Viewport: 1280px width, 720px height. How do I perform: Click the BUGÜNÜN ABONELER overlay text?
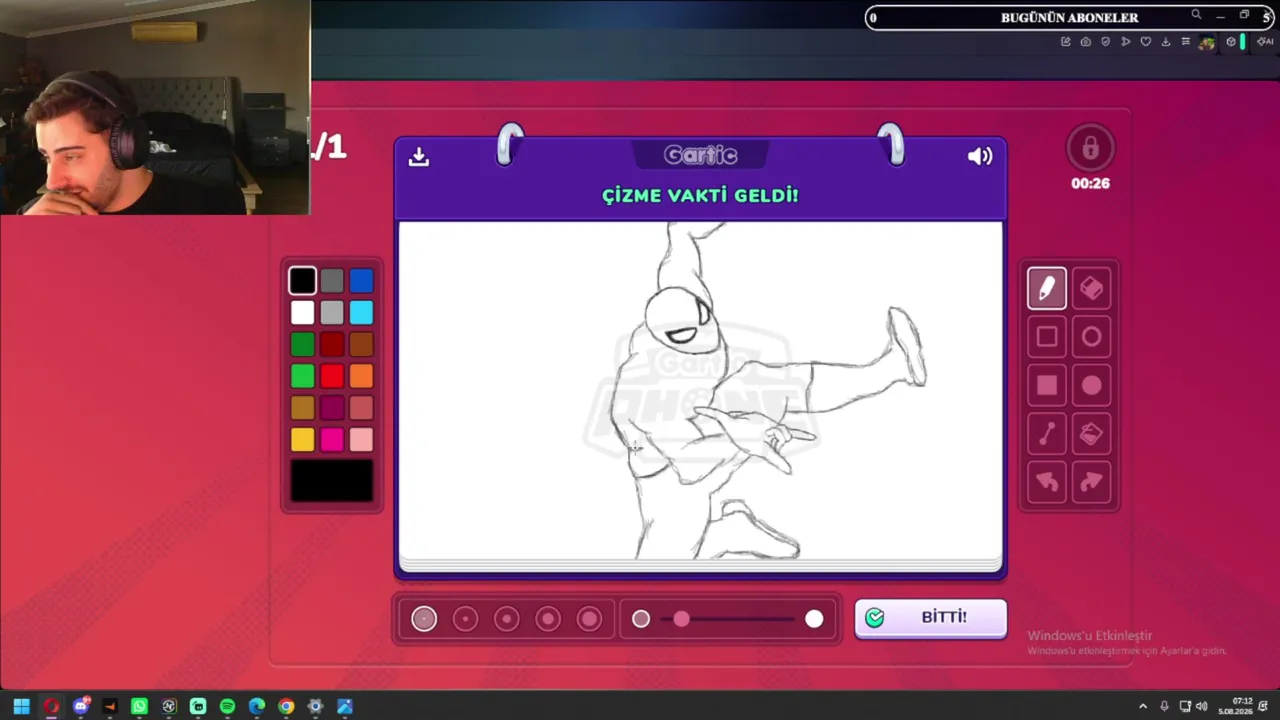1069,17
